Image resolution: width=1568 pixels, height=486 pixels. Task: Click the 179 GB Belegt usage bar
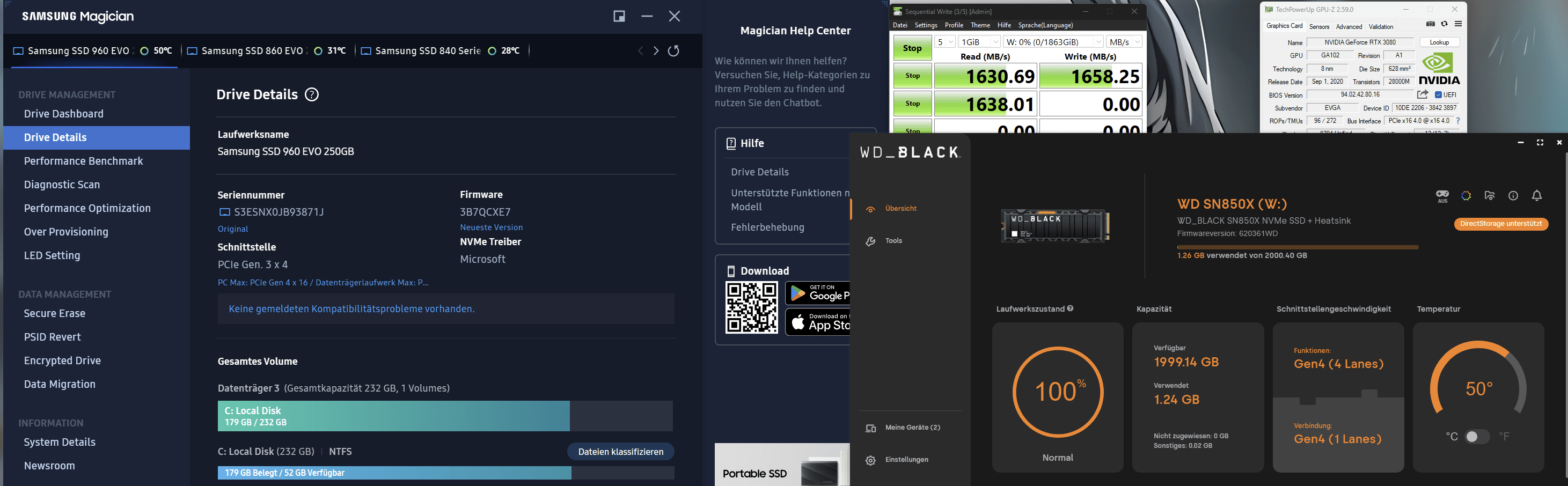(445, 473)
